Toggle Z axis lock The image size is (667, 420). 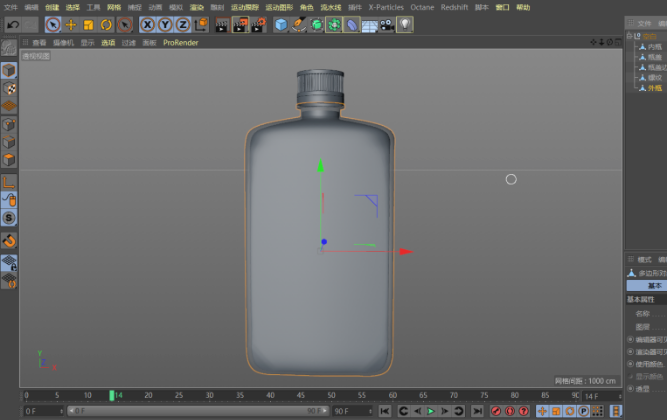tap(182, 24)
